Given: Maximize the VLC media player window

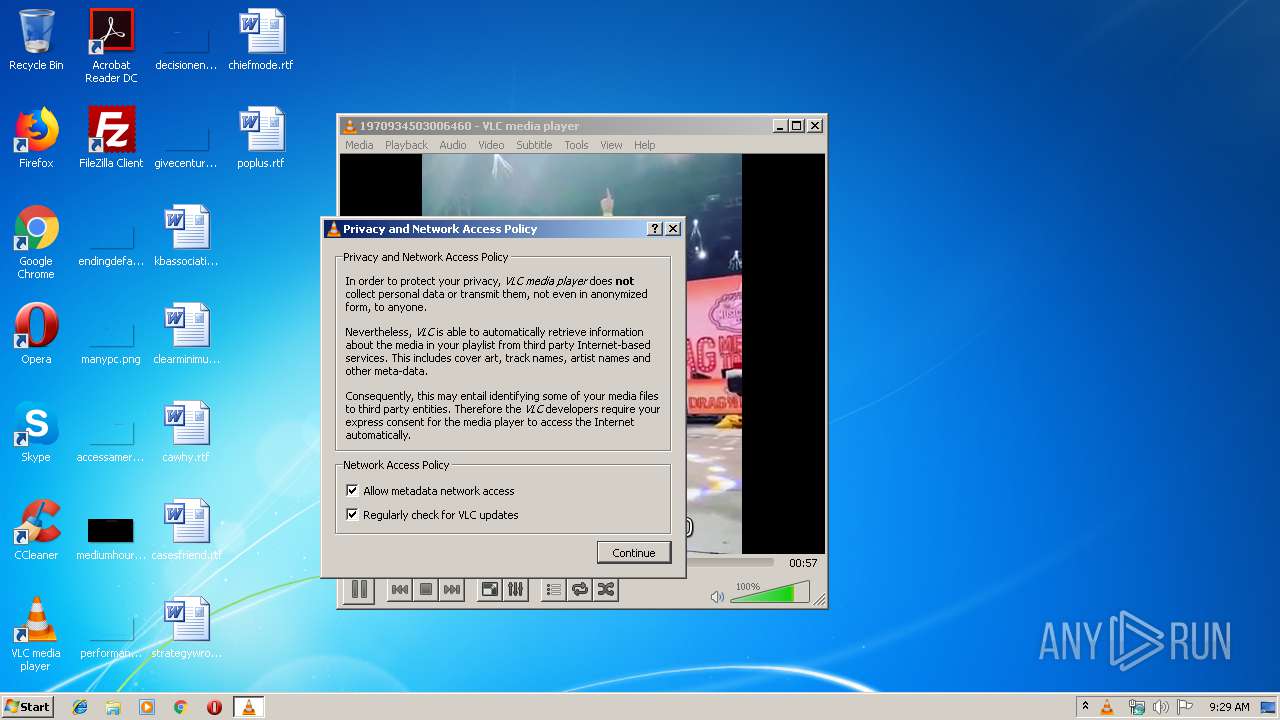Looking at the screenshot, I should [797, 126].
